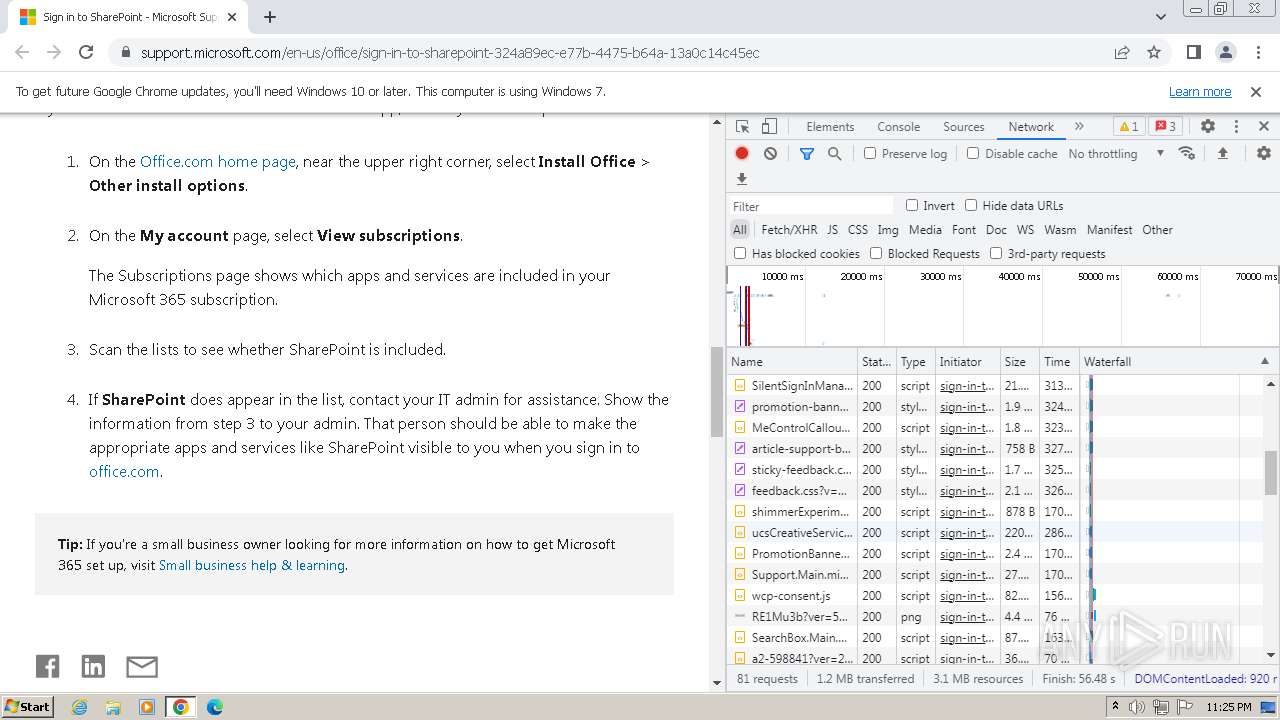Open DevTools settings gear
This screenshot has width=1280, height=720.
tap(1208, 127)
